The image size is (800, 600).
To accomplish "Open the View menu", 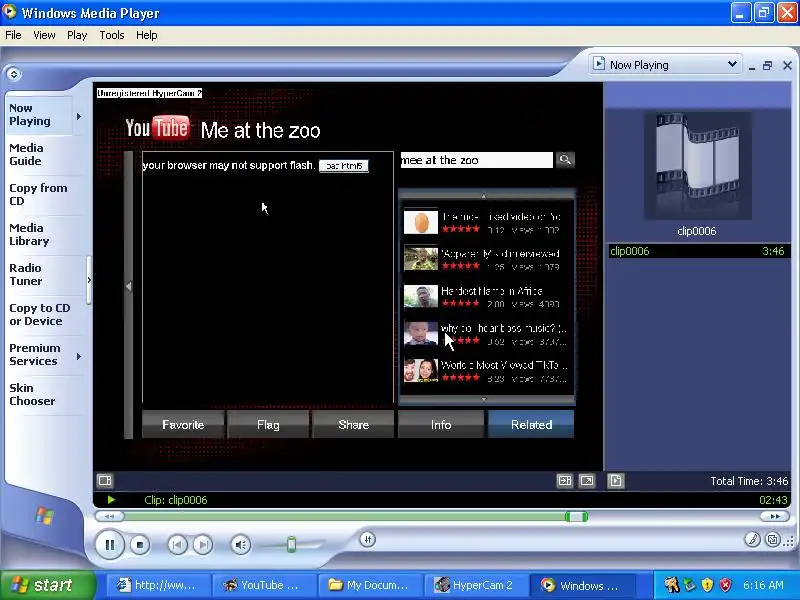I will click(44, 35).
